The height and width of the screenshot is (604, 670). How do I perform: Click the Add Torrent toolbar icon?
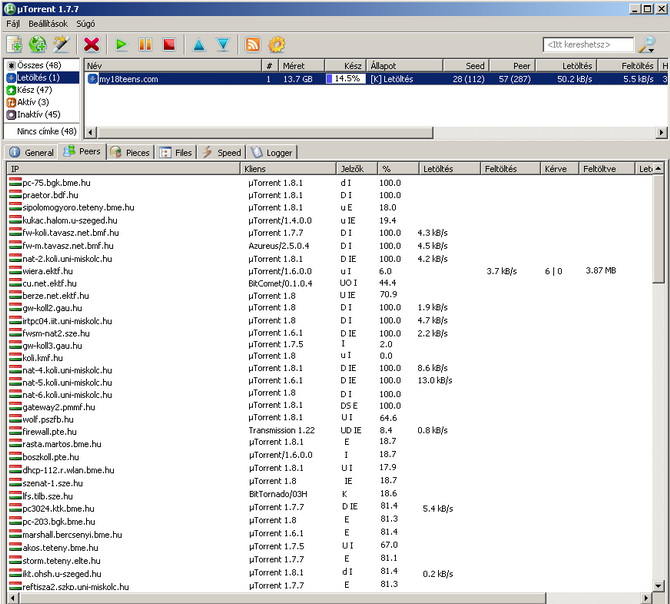[15, 44]
